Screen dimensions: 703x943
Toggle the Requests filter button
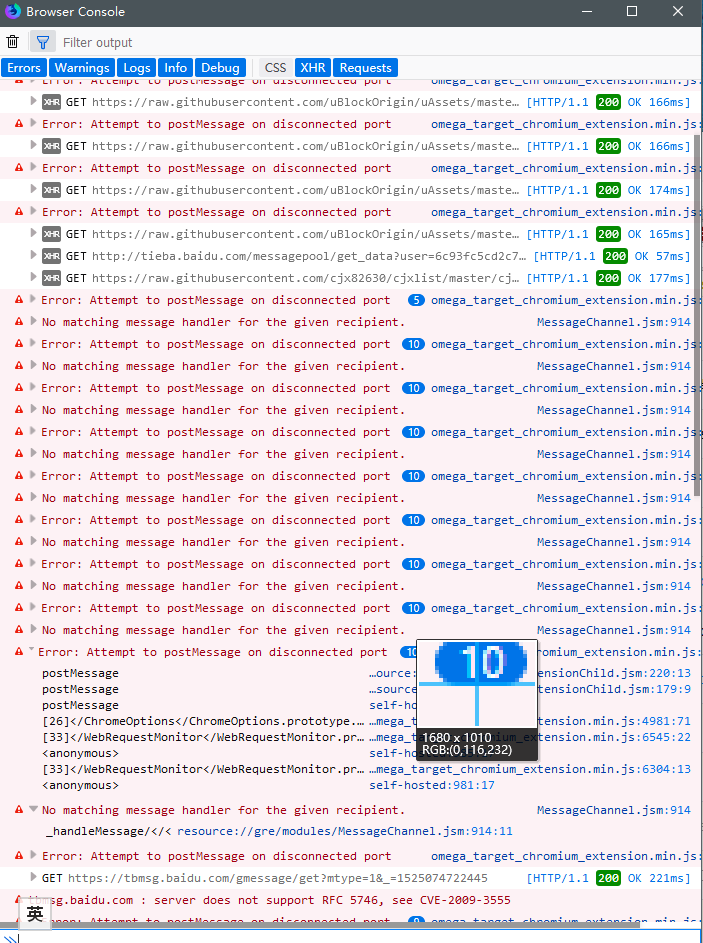click(365, 67)
